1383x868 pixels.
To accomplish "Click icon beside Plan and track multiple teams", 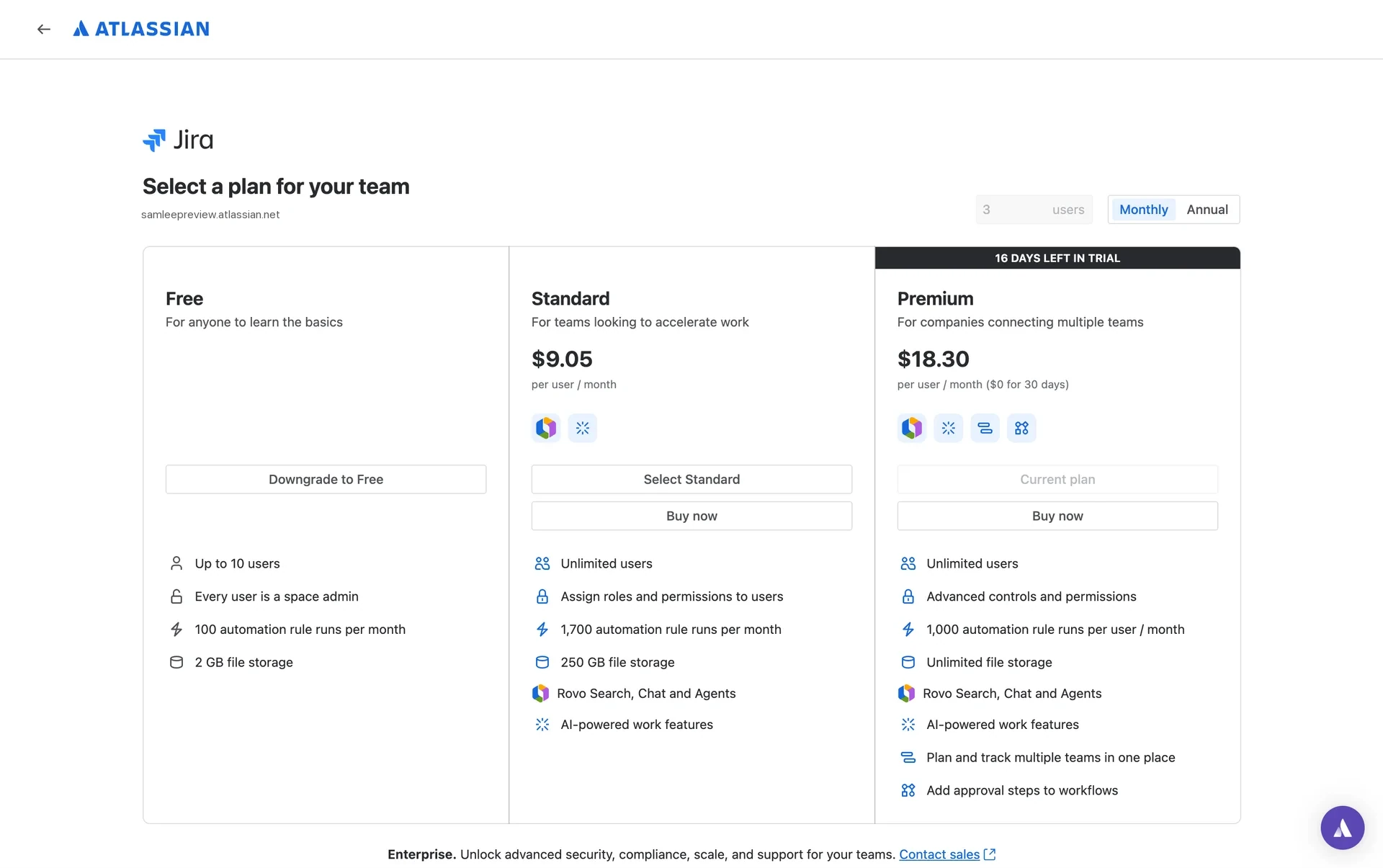I will 908,758.
